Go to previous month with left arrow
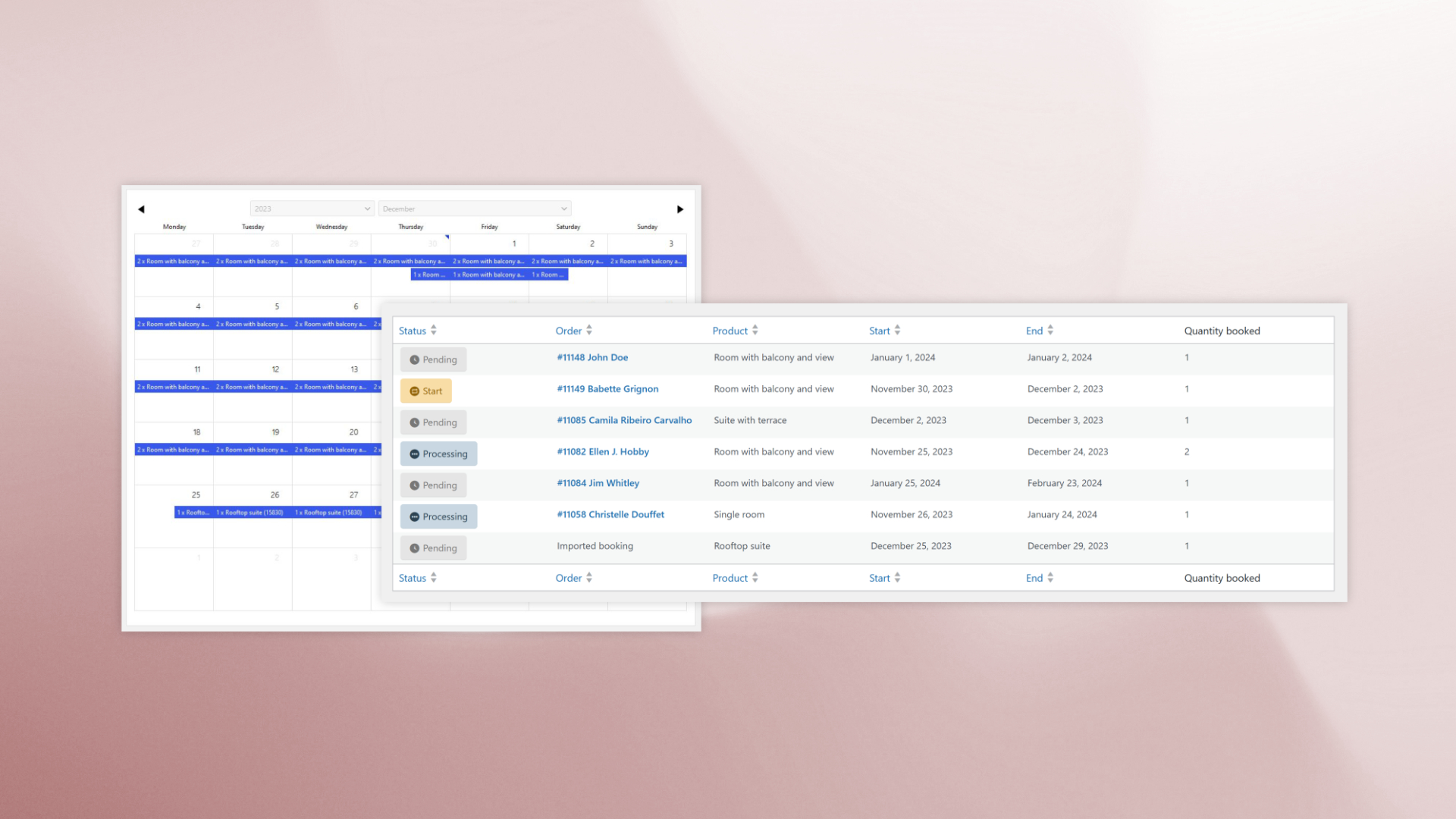The image size is (1456, 819). click(x=141, y=209)
